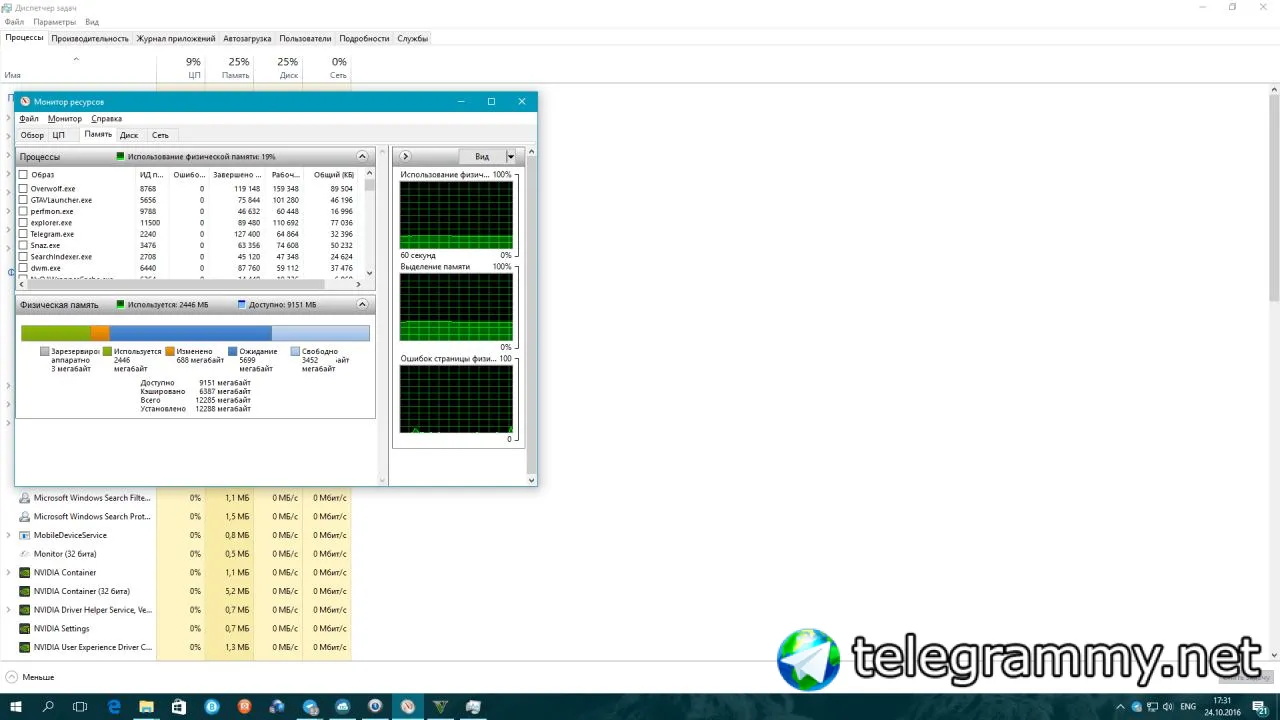Screen dimensions: 1280x720
Task: Click the MobileDeviceService process icon
Action: pyautogui.click(x=25, y=535)
